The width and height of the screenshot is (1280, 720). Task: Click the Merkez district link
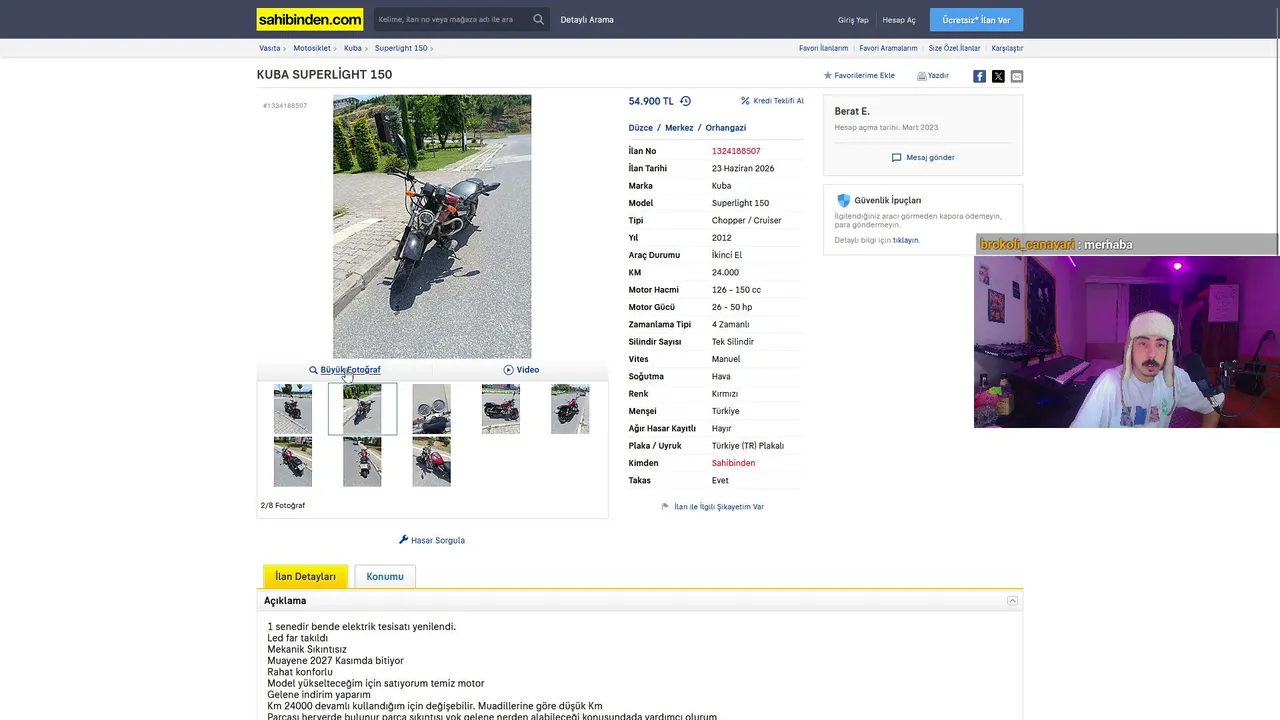679,128
